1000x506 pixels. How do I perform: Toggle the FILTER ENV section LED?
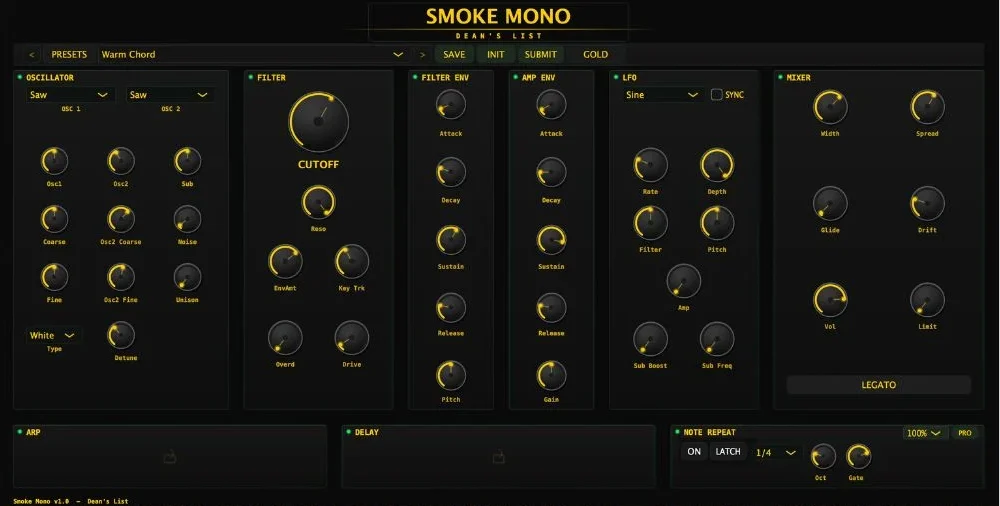pos(415,77)
